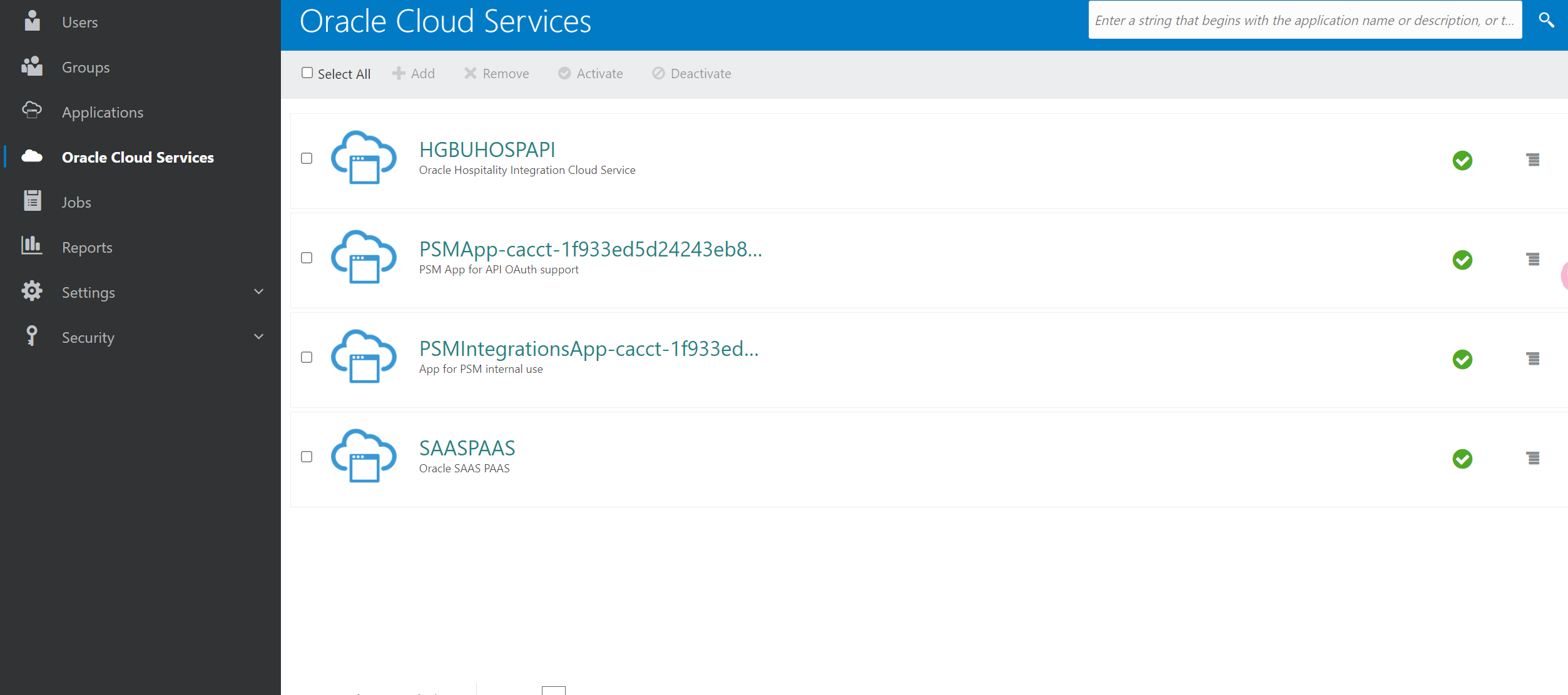This screenshot has height=695, width=1568.
Task: Open the Applications sidebar item
Action: coord(102,113)
